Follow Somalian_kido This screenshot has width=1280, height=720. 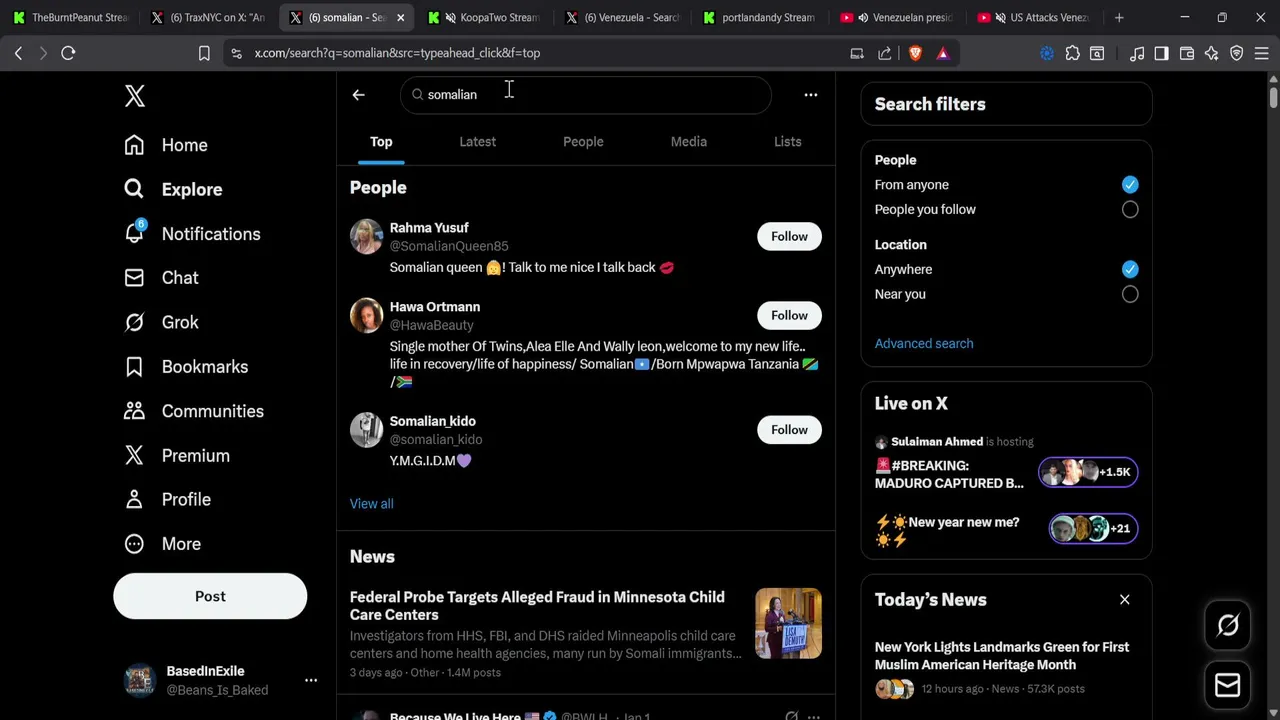(x=789, y=430)
